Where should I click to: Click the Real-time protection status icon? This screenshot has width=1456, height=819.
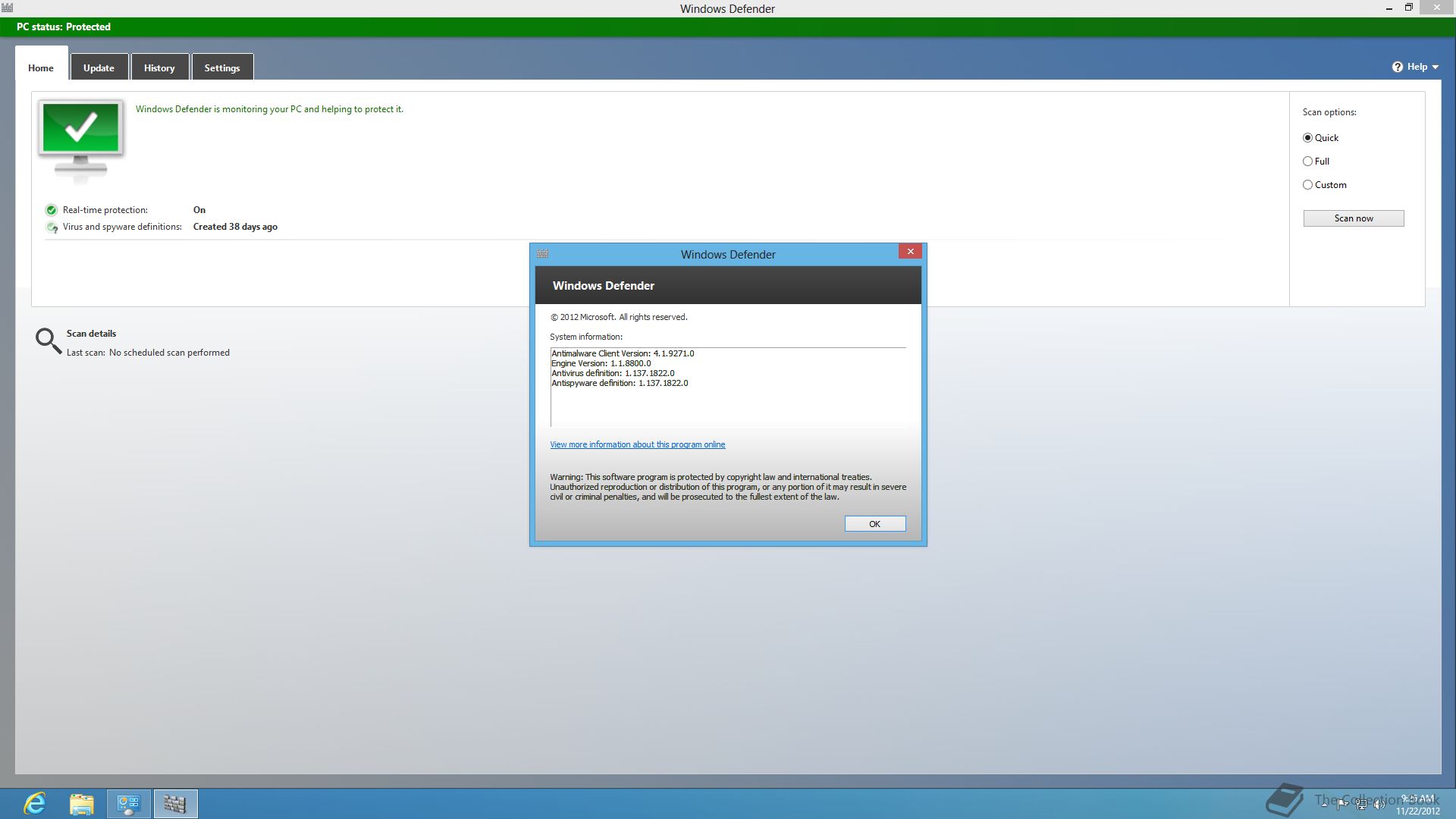point(52,210)
